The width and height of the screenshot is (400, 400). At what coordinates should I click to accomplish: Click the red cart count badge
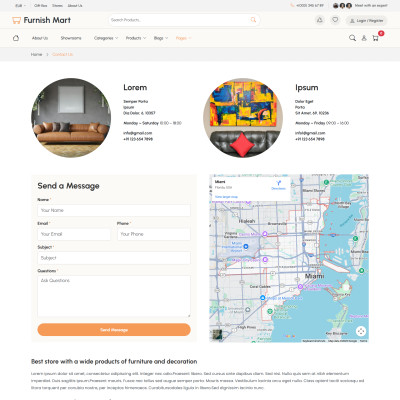point(381,33)
